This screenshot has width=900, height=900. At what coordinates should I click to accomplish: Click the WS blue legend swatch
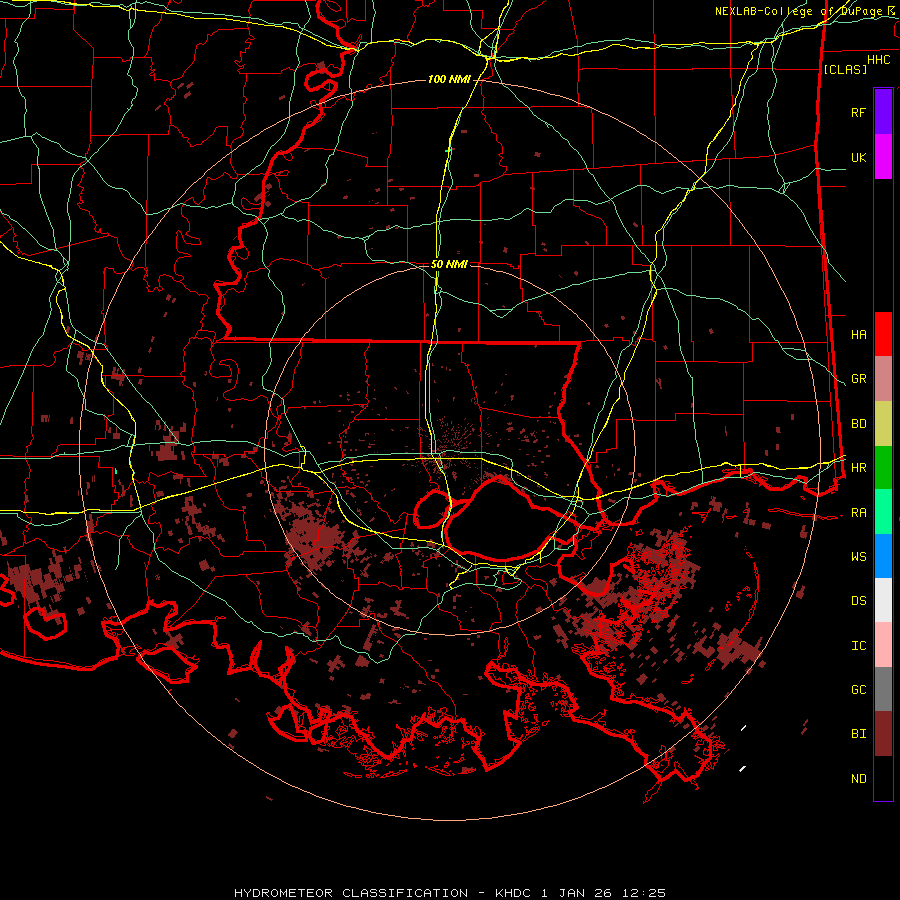pos(883,556)
